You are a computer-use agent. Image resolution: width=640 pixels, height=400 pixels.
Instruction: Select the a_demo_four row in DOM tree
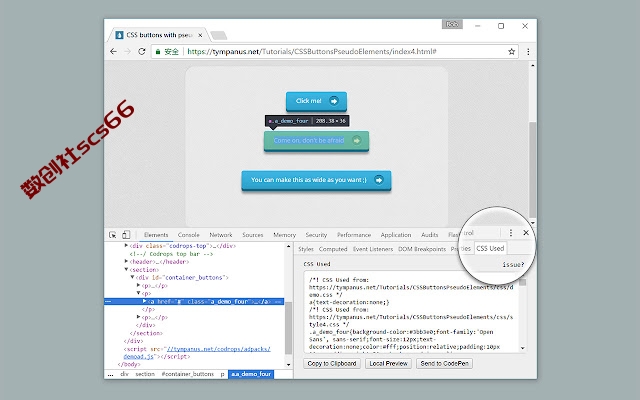pos(194,301)
